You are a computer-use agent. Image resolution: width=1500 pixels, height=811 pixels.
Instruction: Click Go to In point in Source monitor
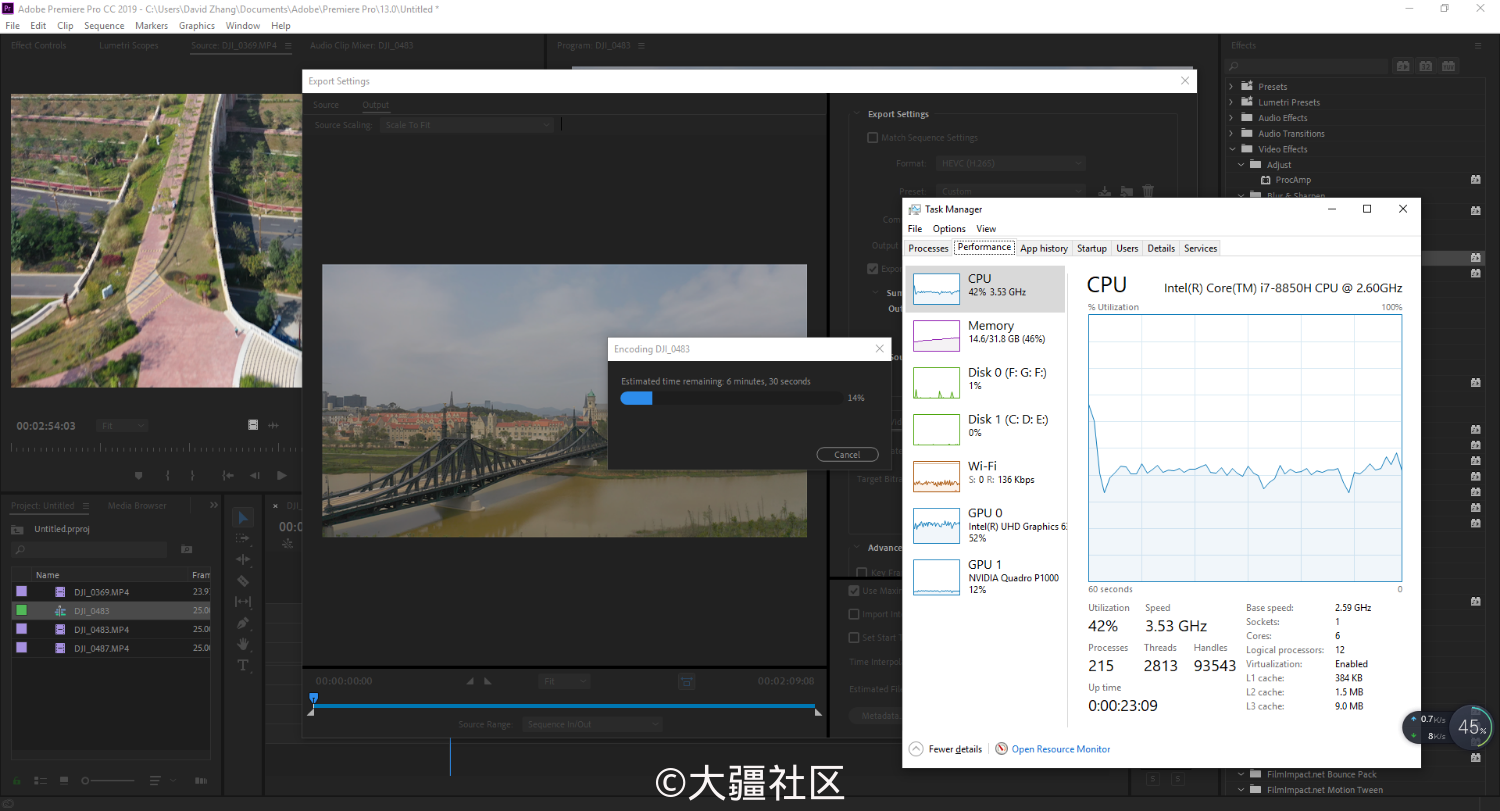(228, 475)
